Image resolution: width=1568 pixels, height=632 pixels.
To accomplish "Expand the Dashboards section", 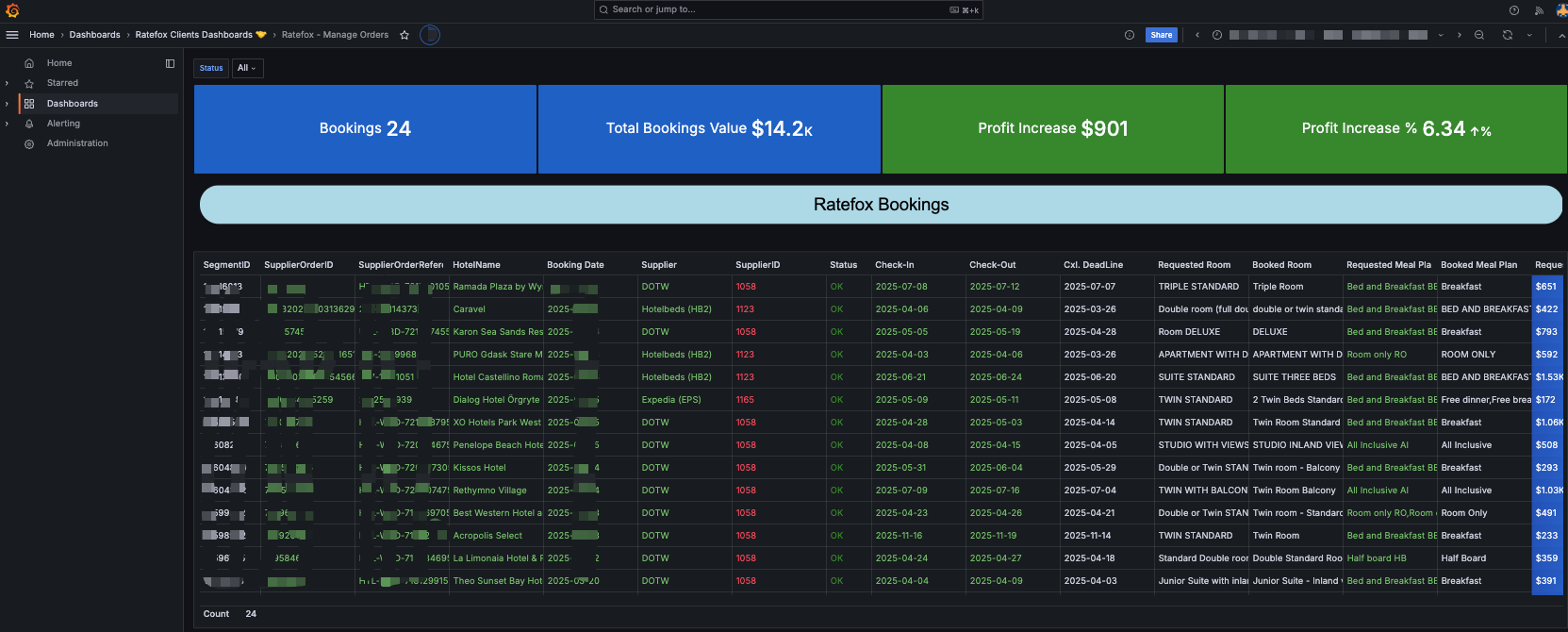I will click(7, 104).
